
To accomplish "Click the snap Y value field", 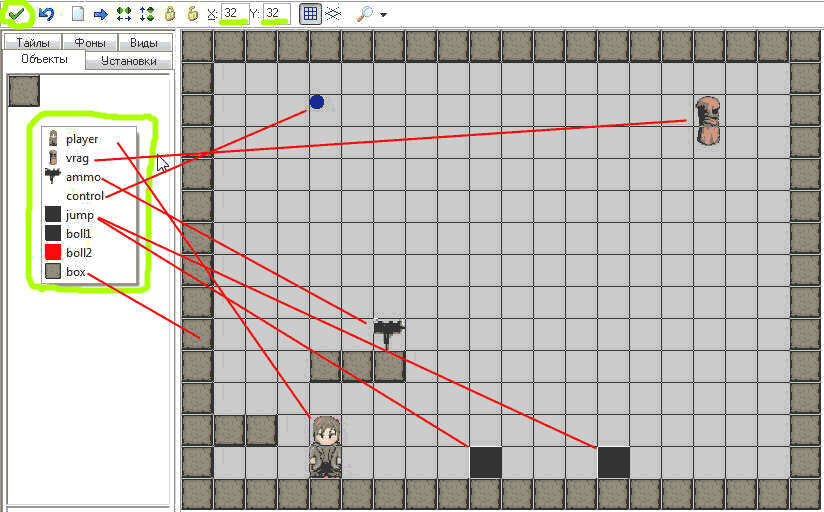I will tap(277, 14).
